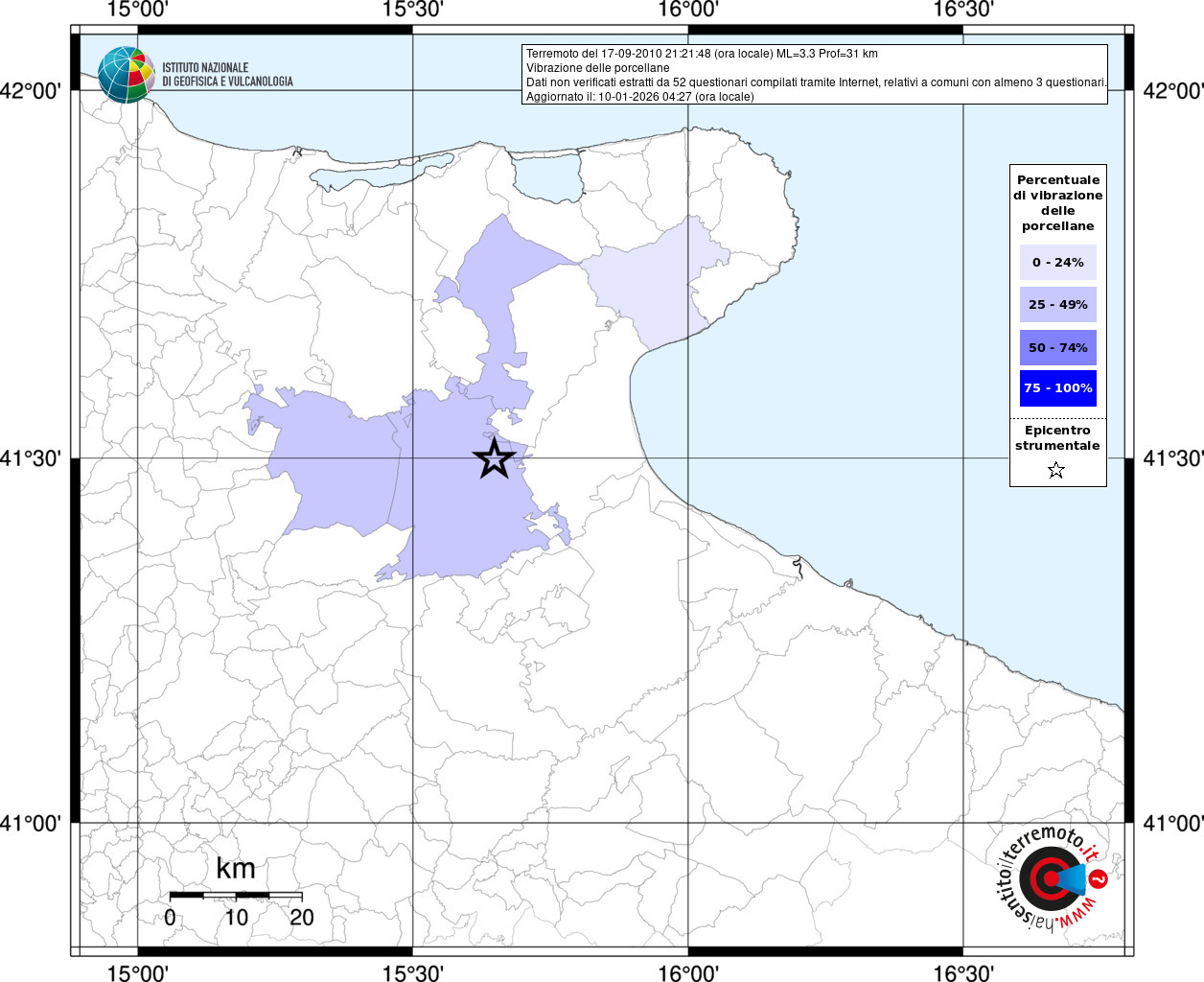Click the 'Vibrazione delle porcellane' subtitle line
1204x982 pixels.
pyautogui.click(x=597, y=68)
